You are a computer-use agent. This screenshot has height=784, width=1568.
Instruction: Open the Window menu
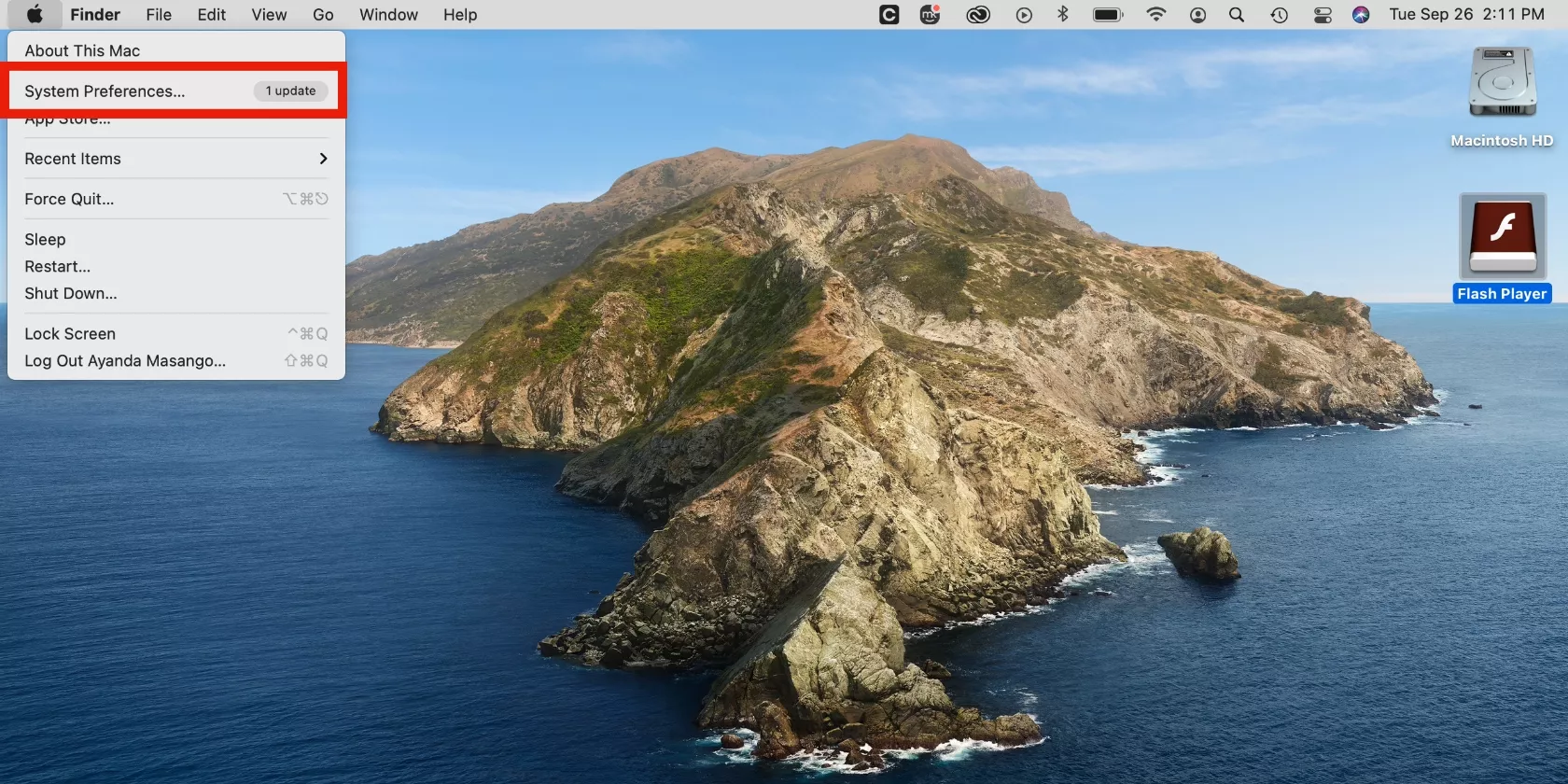tap(388, 15)
